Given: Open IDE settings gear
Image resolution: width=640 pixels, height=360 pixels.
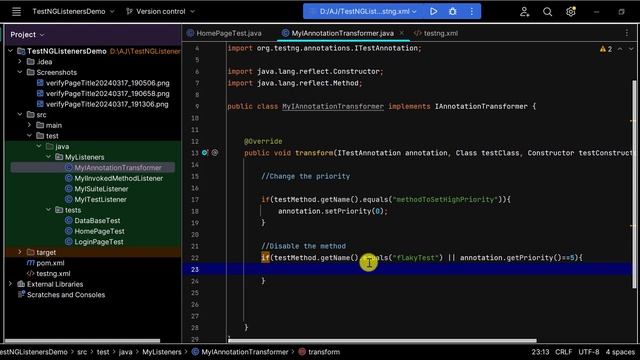Looking at the screenshot, I should point(571,11).
